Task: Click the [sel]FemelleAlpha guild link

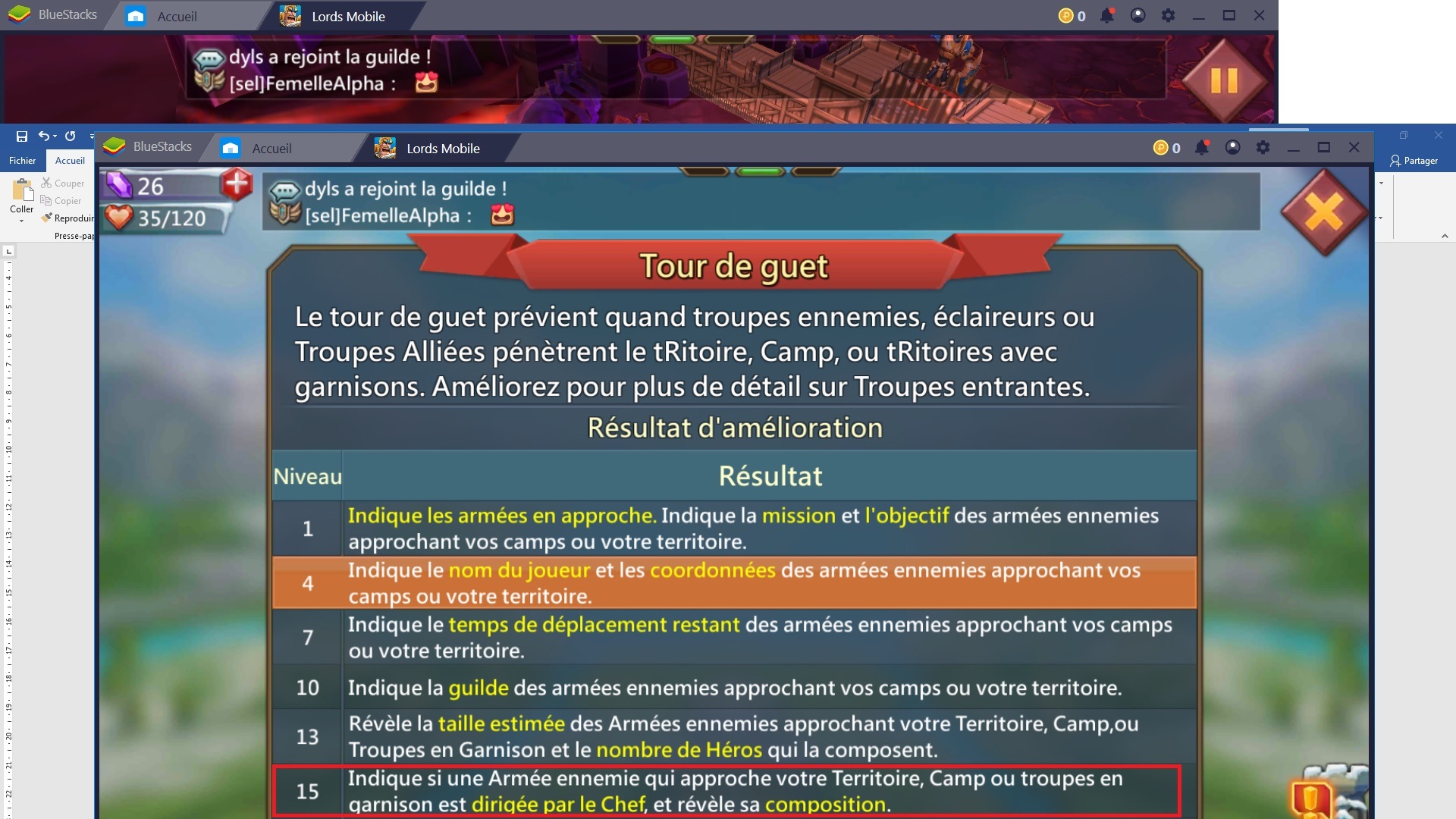Action: pyautogui.click(x=388, y=216)
